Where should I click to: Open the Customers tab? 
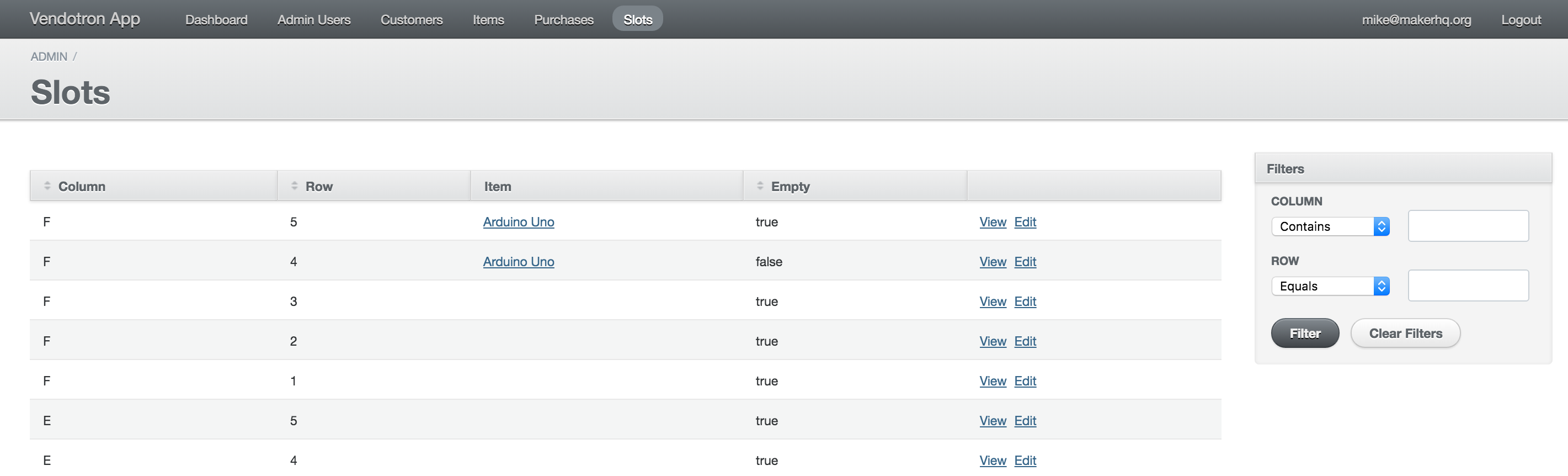pyautogui.click(x=412, y=19)
